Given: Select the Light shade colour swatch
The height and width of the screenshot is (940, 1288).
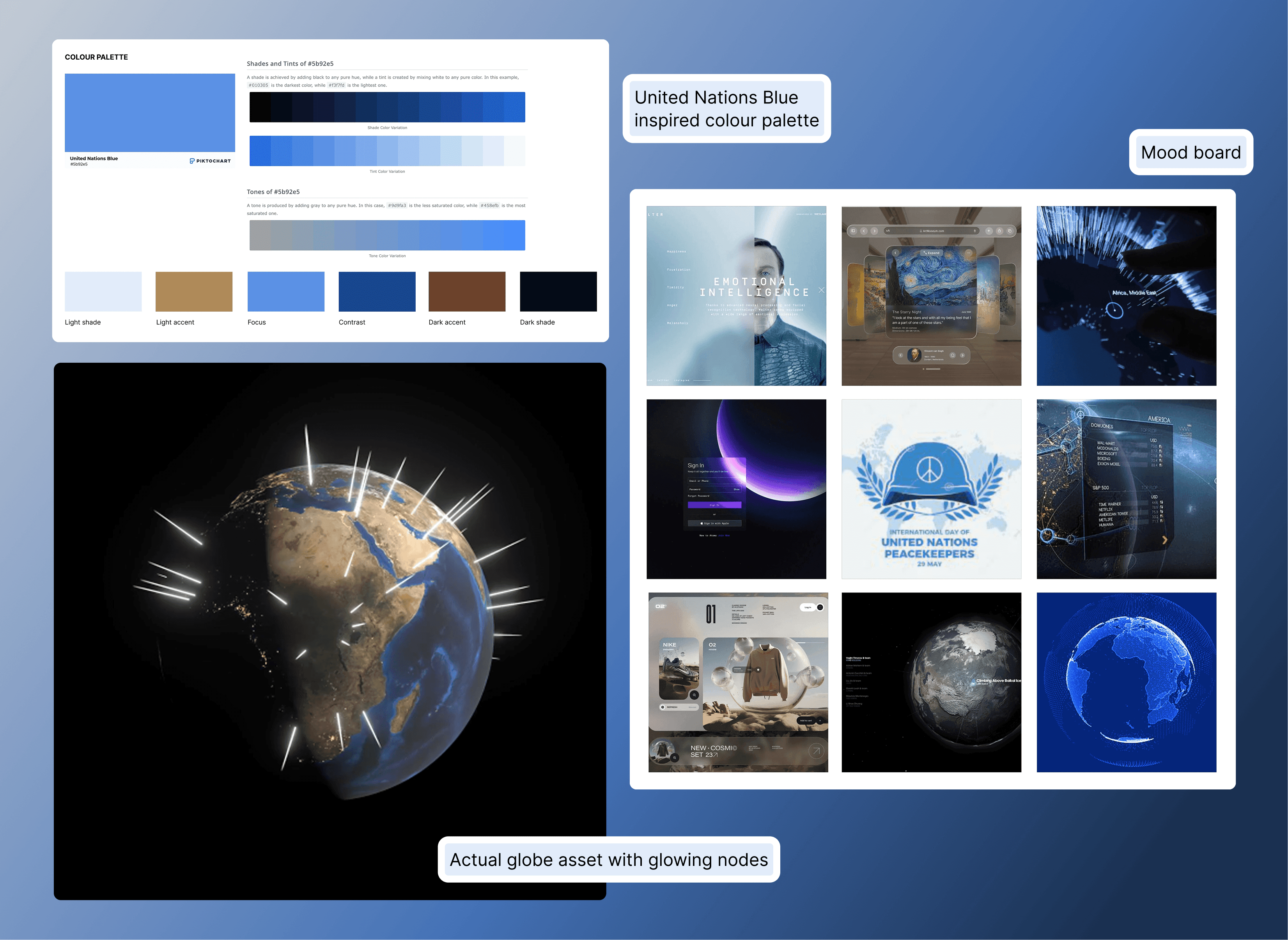Looking at the screenshot, I should [x=103, y=291].
